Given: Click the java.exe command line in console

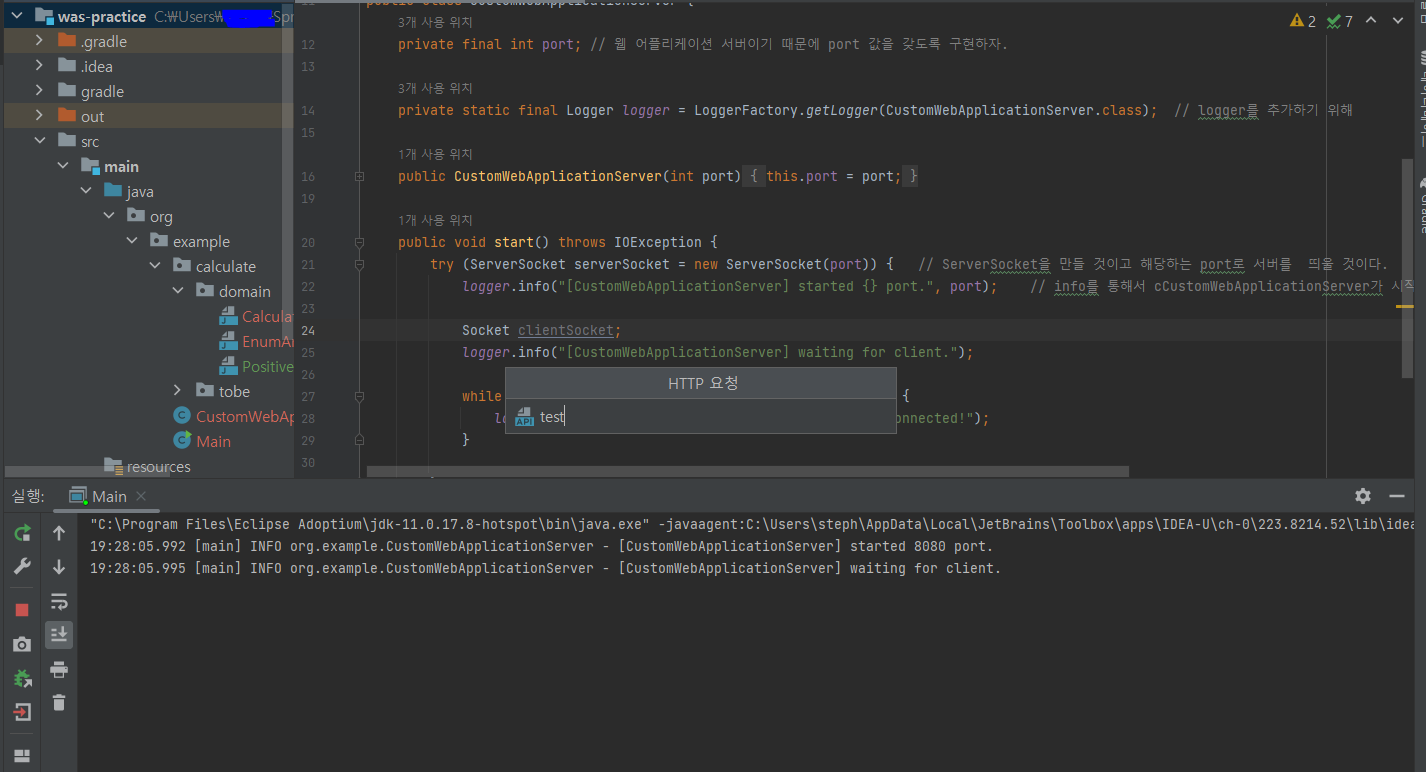Looking at the screenshot, I should tap(752, 524).
